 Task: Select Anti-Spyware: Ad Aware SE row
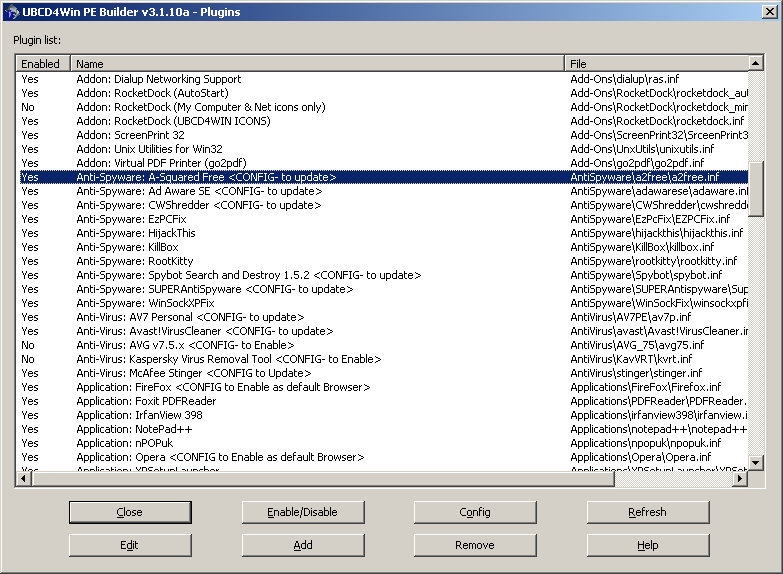[x=384, y=191]
